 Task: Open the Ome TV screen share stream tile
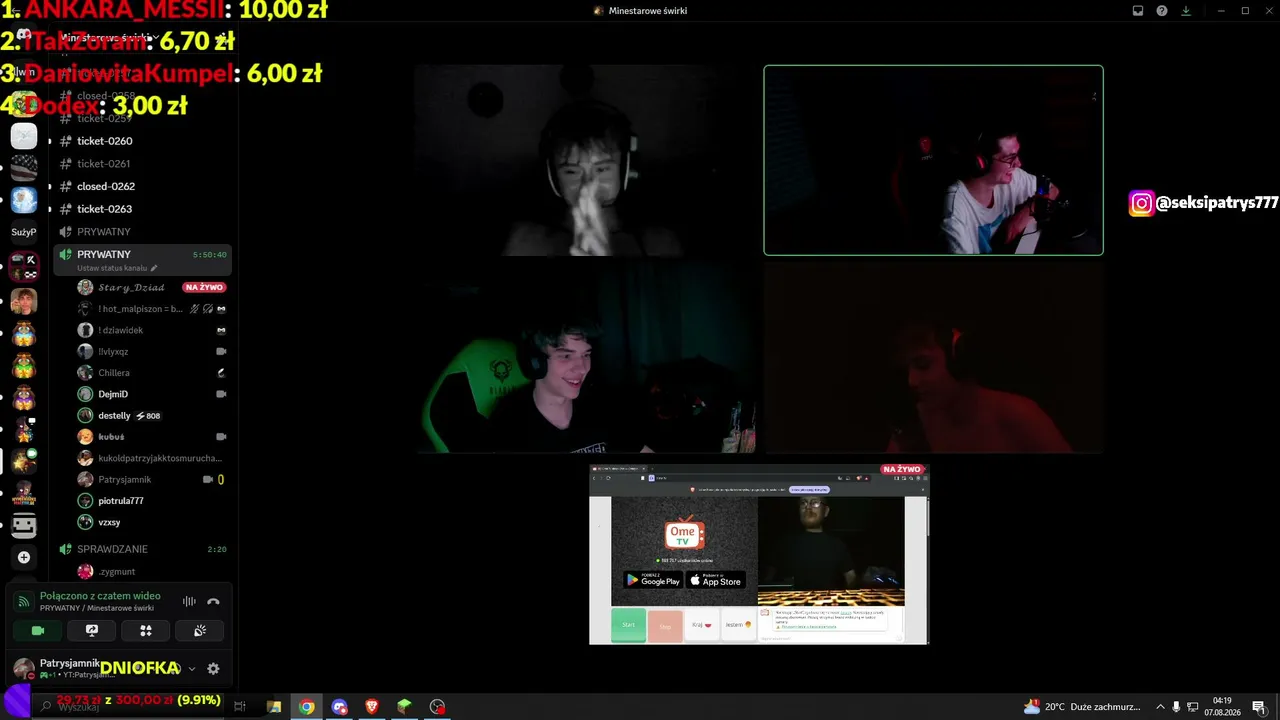click(759, 554)
